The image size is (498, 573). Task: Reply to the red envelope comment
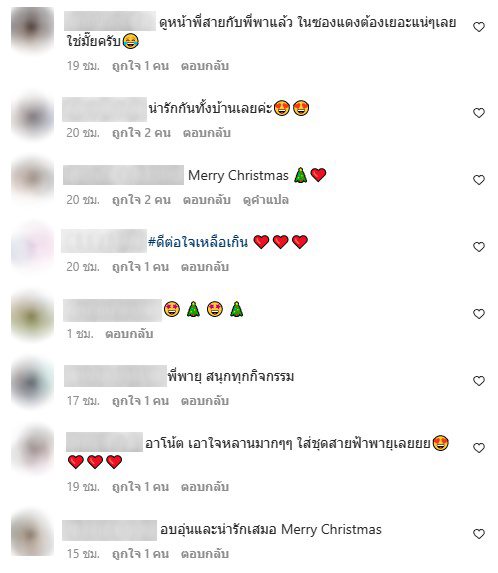coord(205,66)
